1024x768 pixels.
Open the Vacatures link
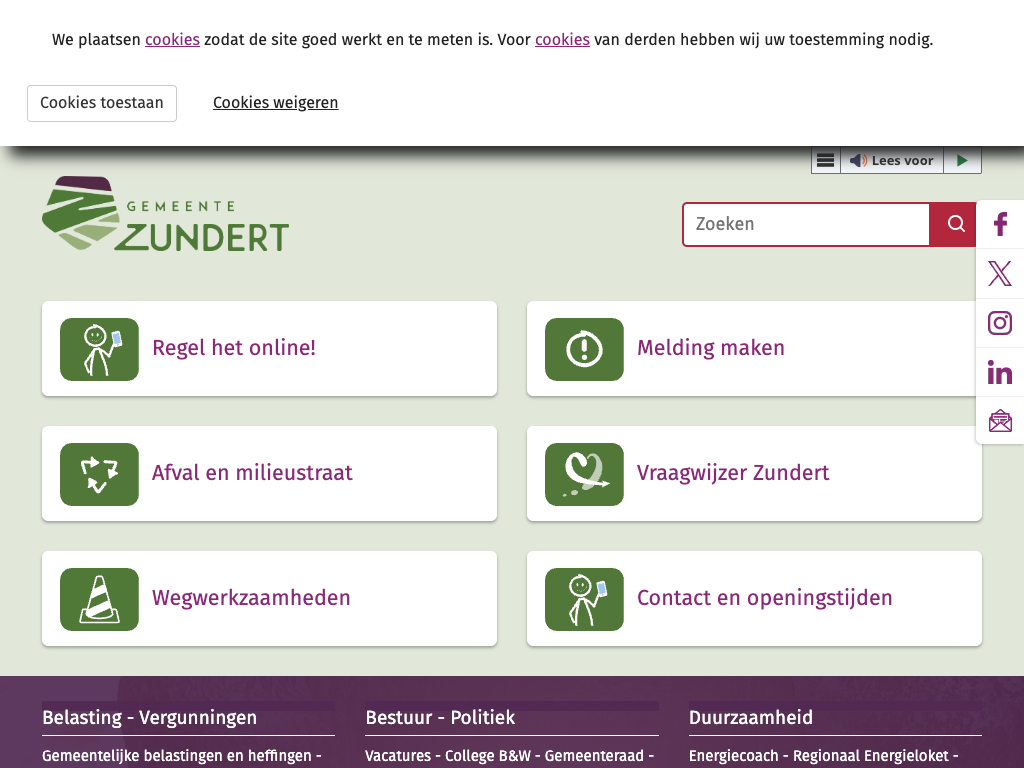point(398,756)
